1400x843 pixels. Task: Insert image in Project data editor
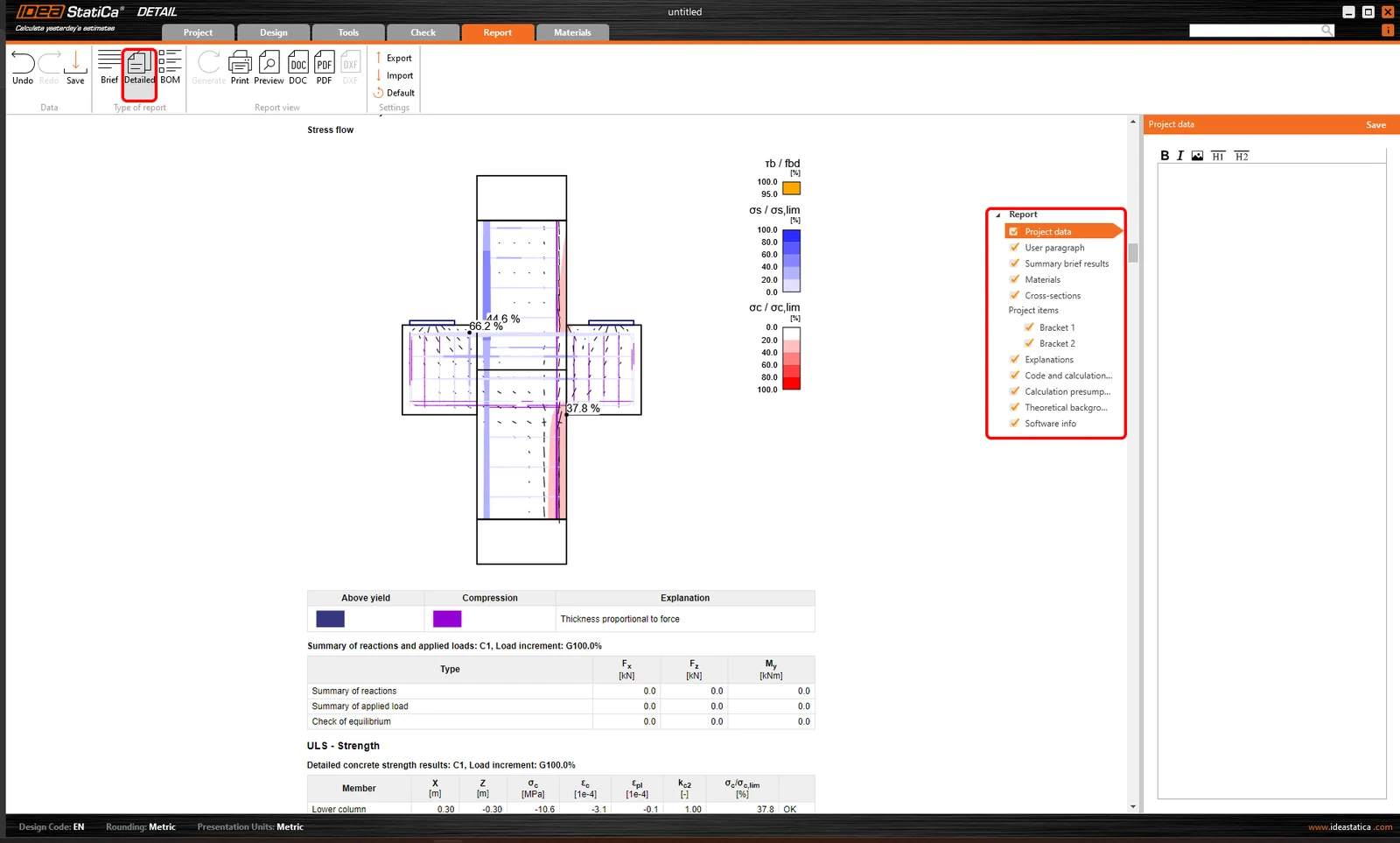click(x=1197, y=156)
